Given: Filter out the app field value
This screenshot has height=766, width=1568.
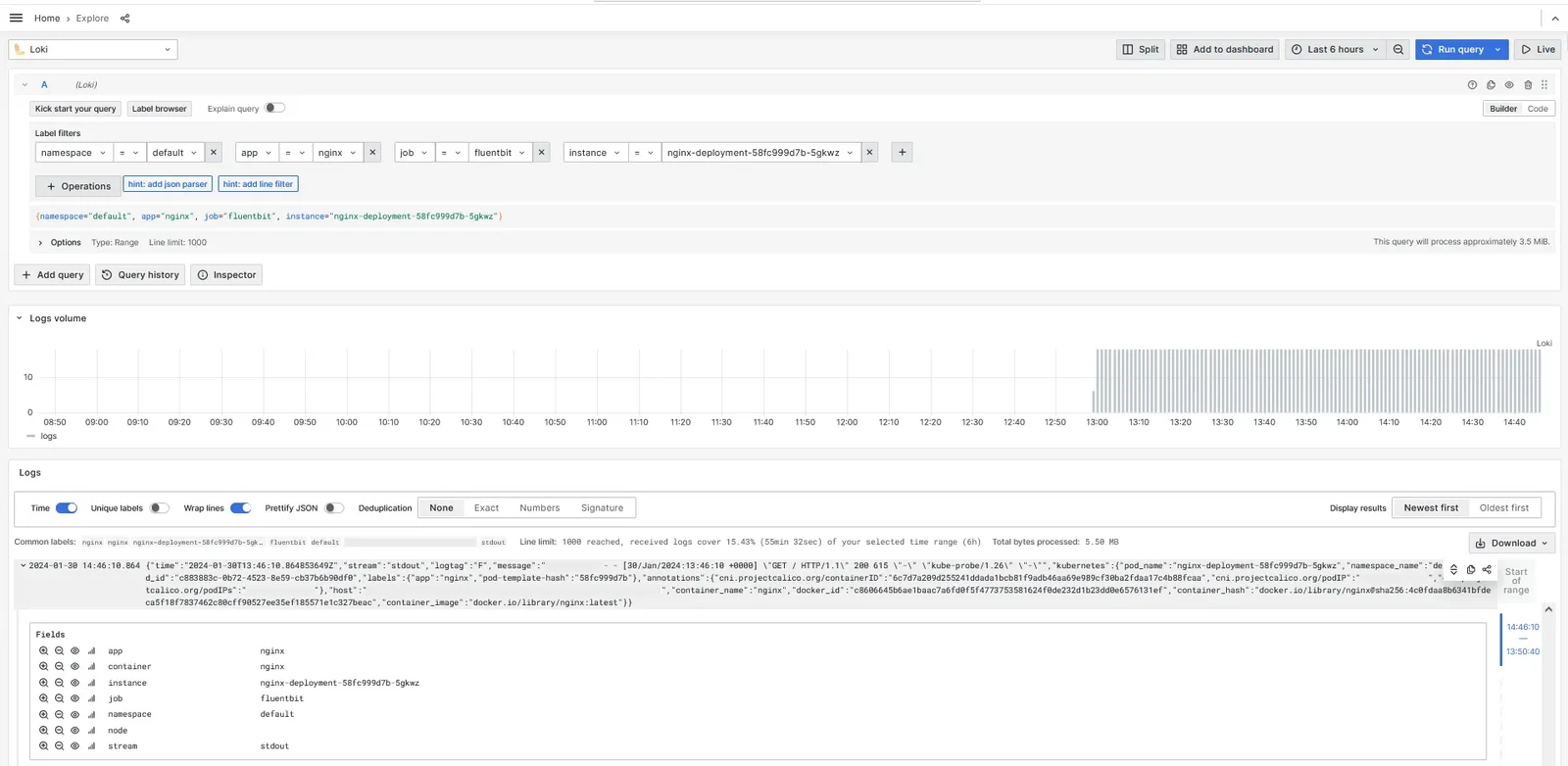Looking at the screenshot, I should pos(59,650).
